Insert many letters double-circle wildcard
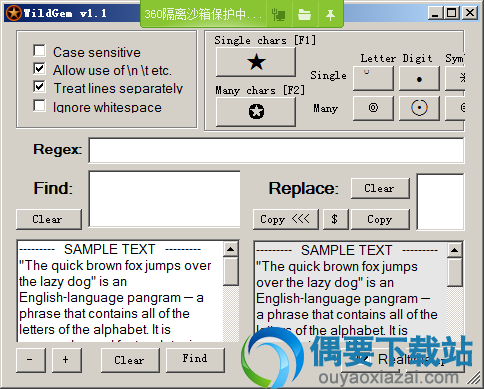 click(x=373, y=108)
